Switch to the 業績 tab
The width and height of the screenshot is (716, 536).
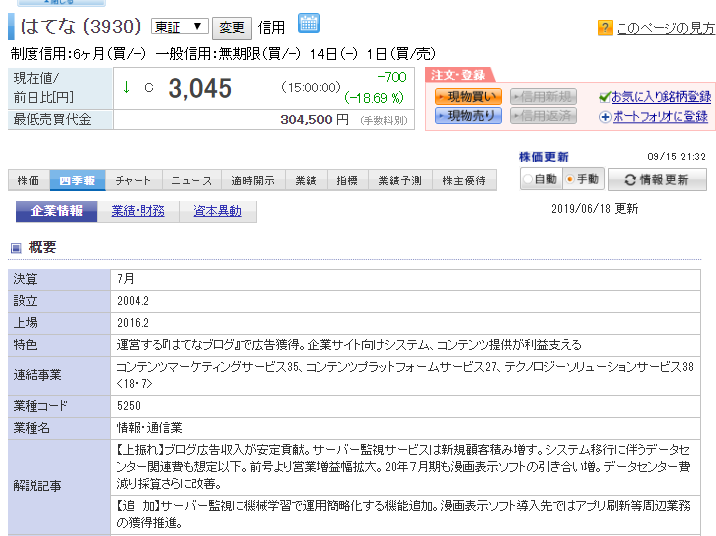click(x=306, y=180)
